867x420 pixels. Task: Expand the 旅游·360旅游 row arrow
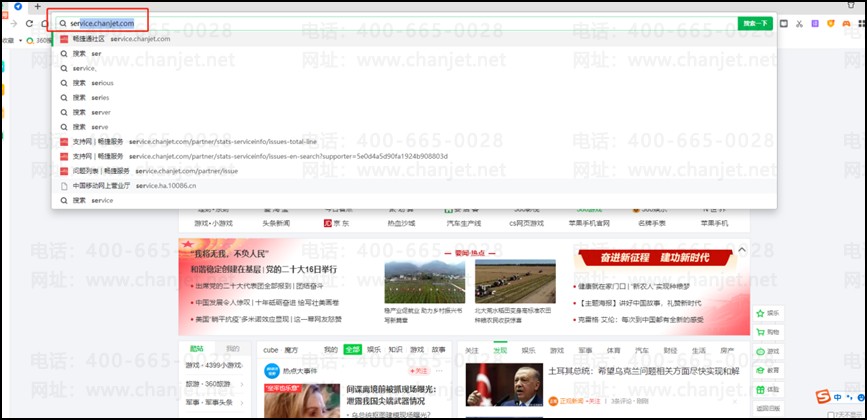(242, 384)
